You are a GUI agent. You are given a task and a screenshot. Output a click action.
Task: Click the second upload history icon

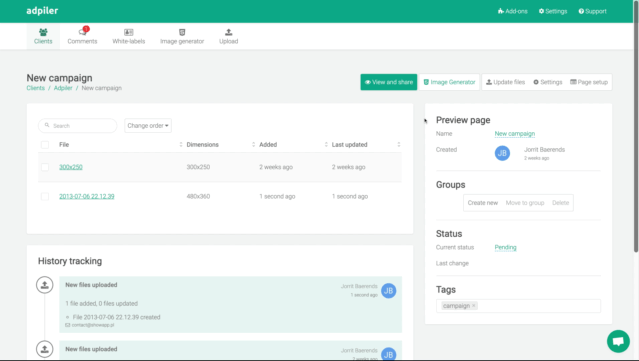[x=45, y=349]
